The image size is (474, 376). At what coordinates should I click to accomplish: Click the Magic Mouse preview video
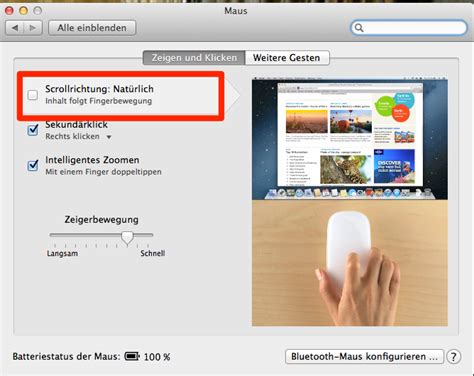tap(350, 202)
